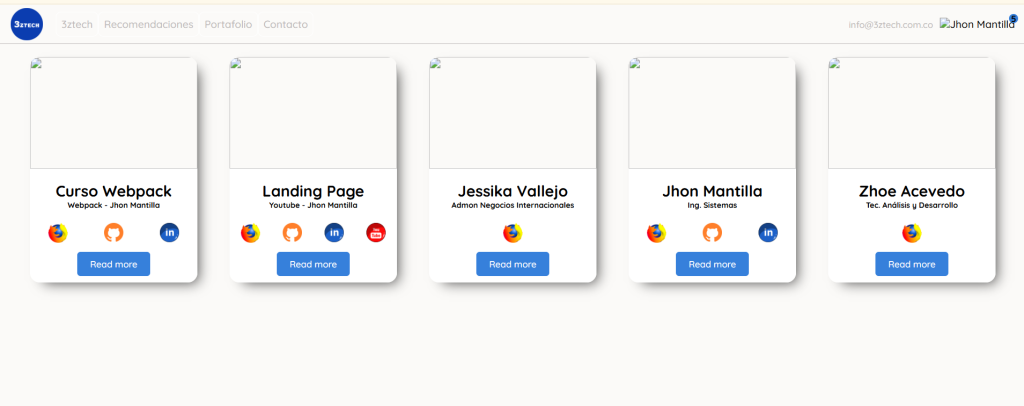Click Read more on Jhon Mantilla card
Image resolution: width=1024 pixels, height=406 pixels.
pos(712,264)
